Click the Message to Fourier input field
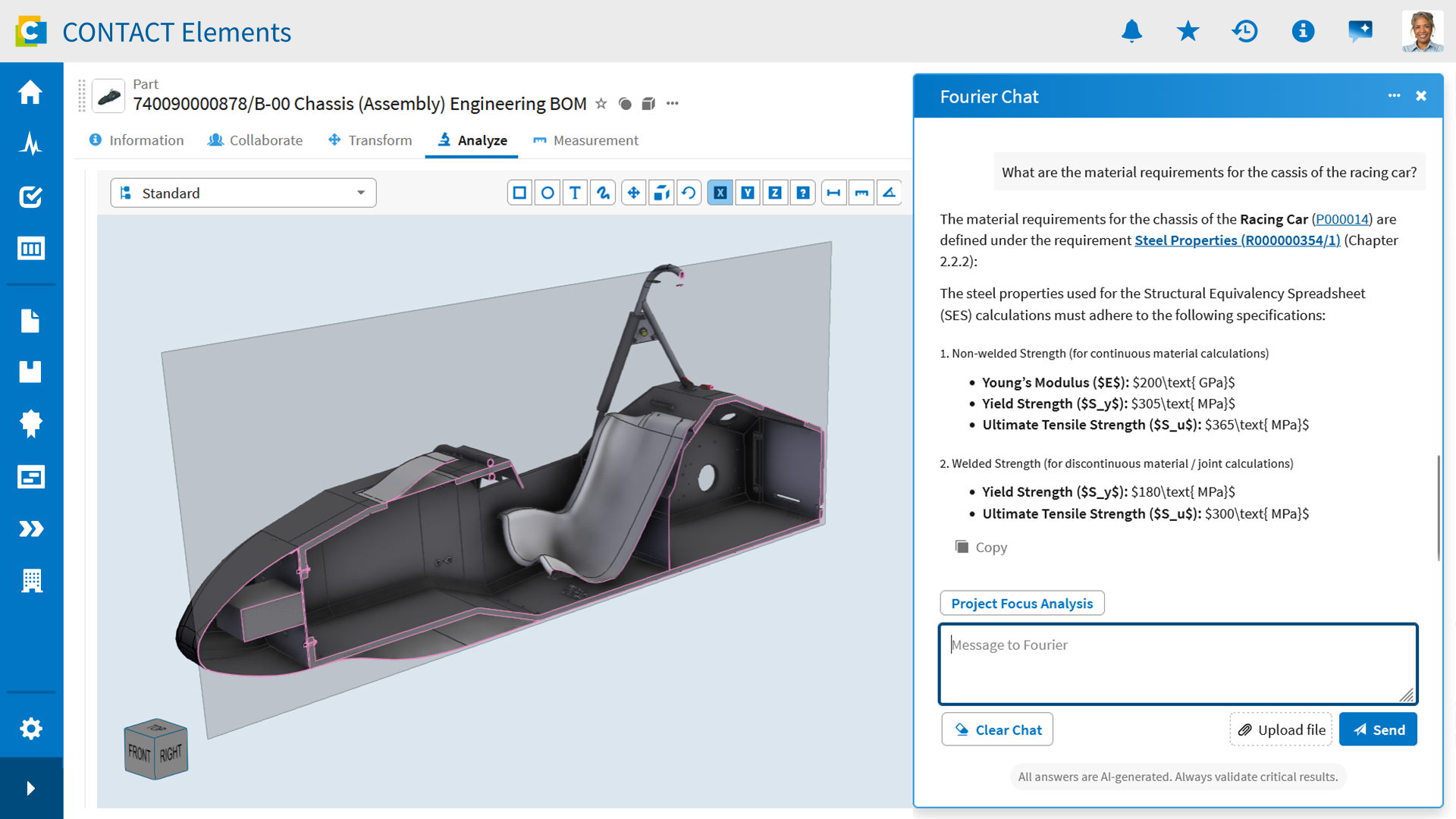This screenshot has width=1456, height=819. [x=1178, y=664]
